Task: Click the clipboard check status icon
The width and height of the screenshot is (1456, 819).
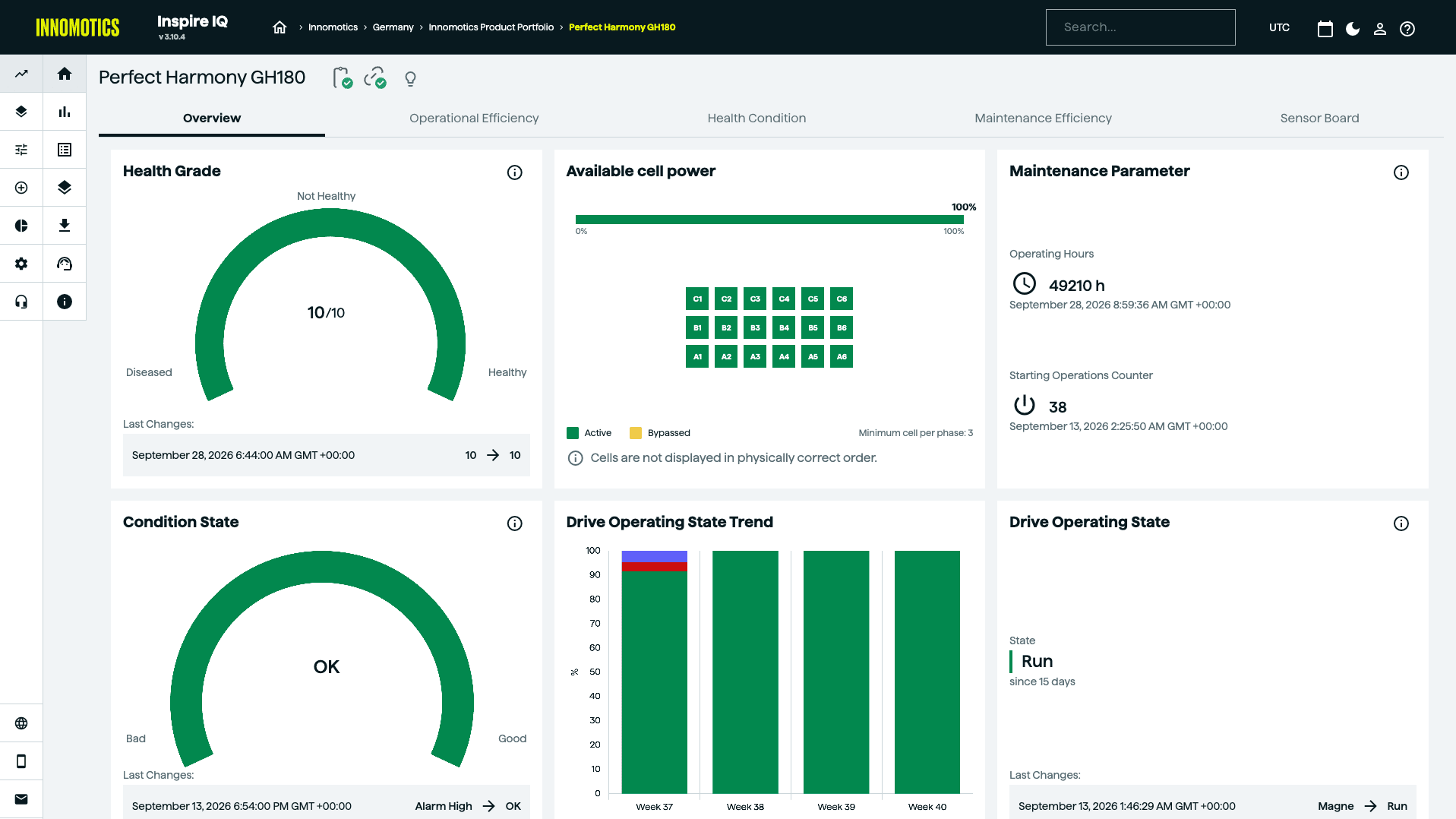Action: [343, 77]
